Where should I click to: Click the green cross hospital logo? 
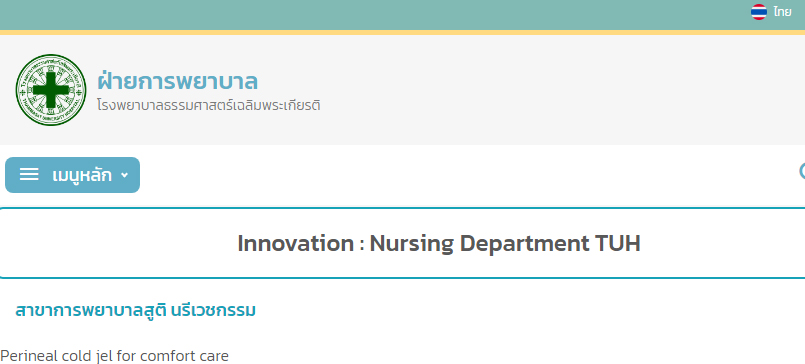click(x=51, y=90)
